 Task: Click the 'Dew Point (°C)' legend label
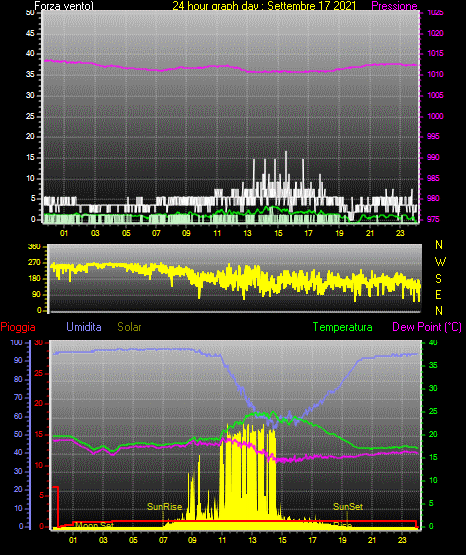[427, 327]
